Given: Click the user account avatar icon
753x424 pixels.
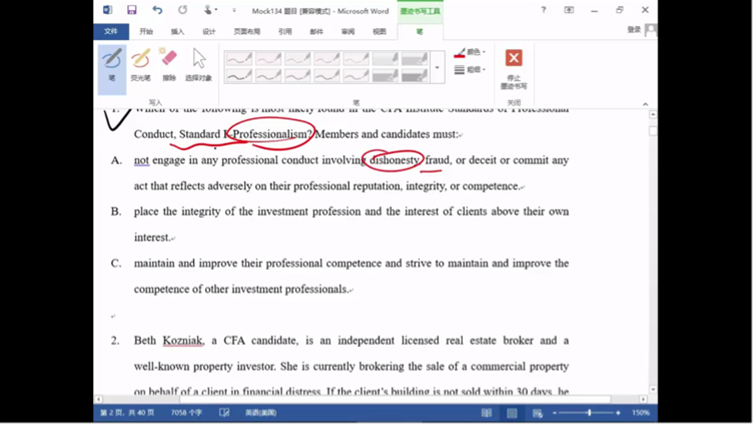Looking at the screenshot, I should 650,30.
